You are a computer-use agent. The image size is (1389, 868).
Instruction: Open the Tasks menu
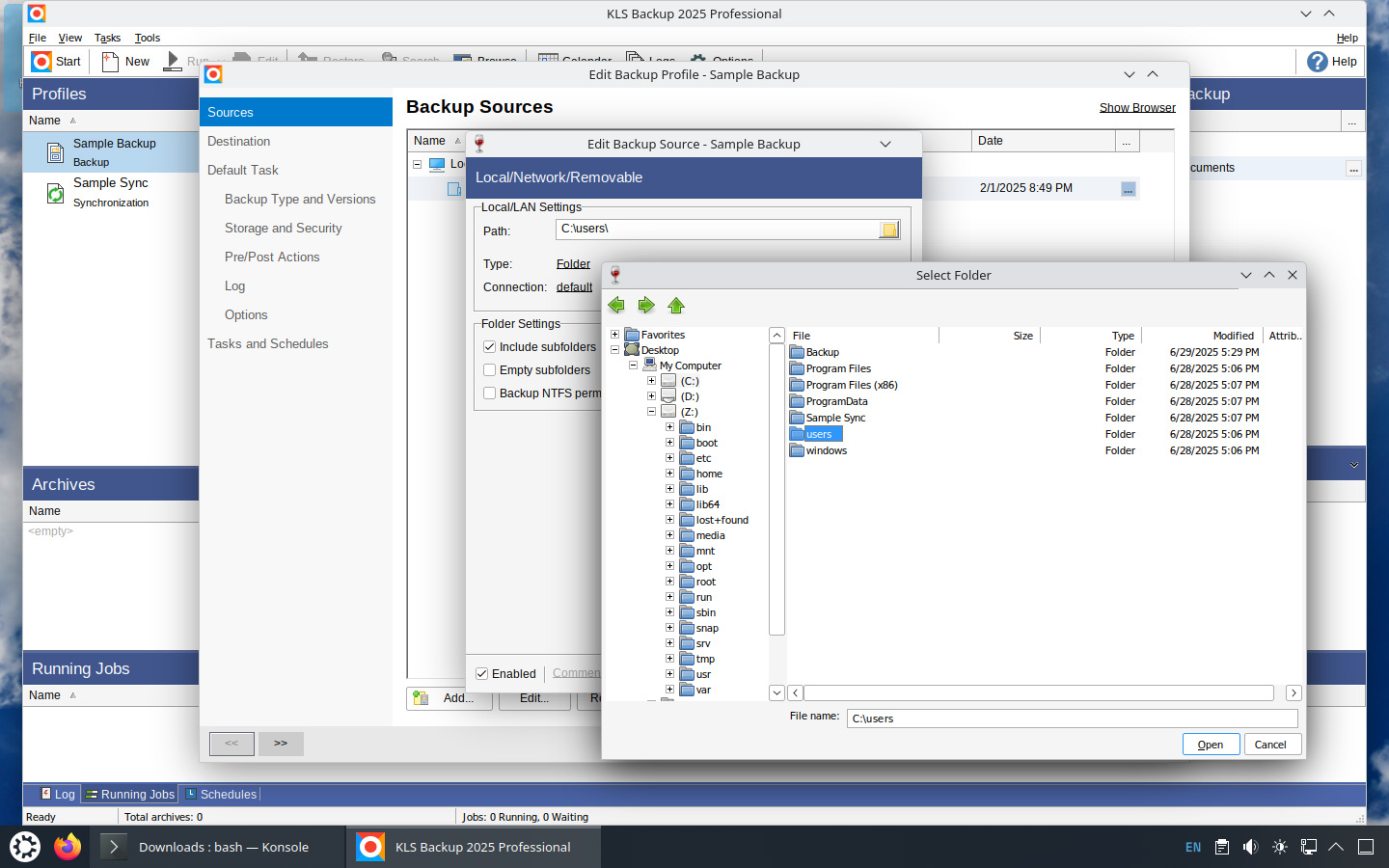point(107,38)
